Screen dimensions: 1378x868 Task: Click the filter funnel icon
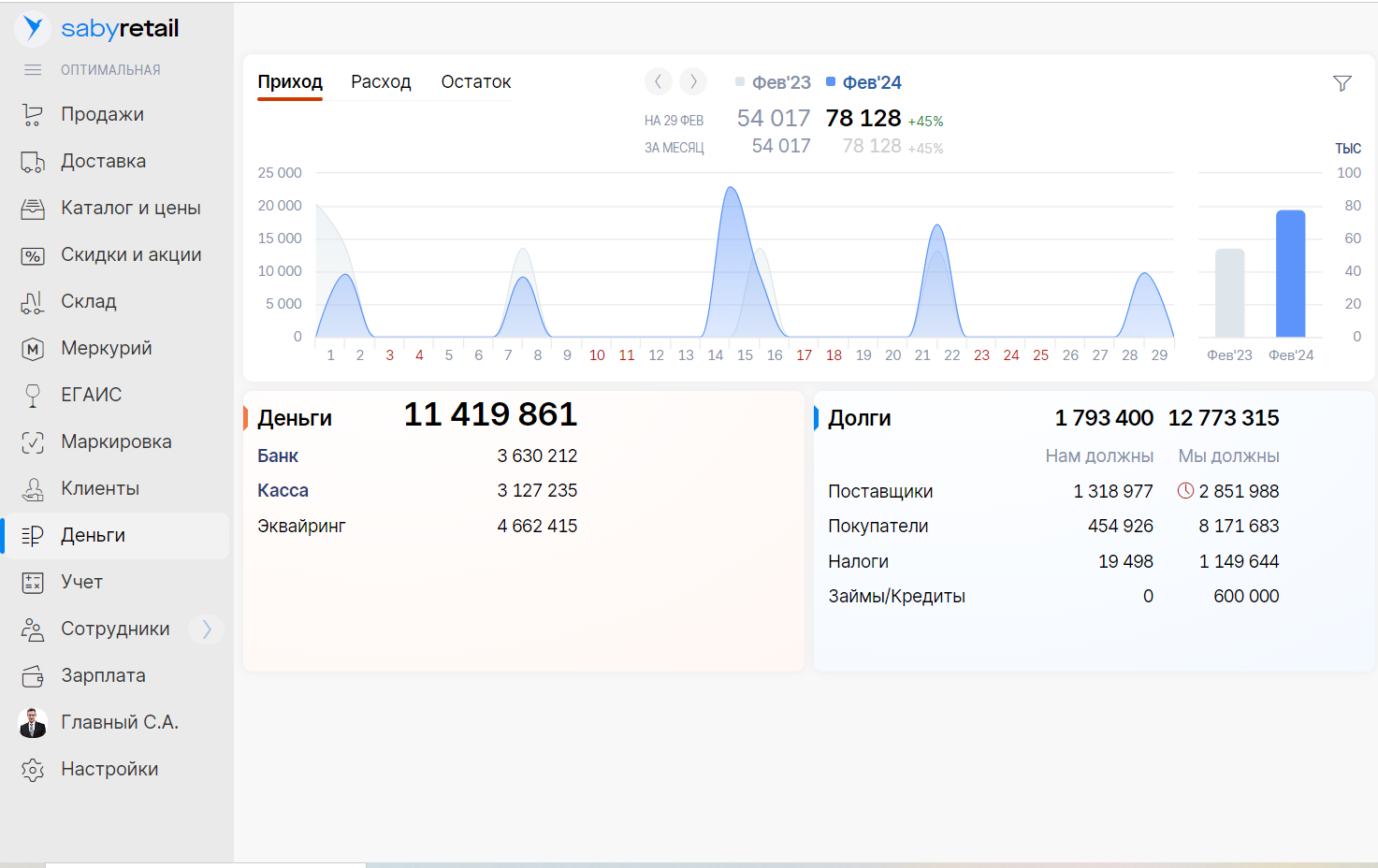point(1342,83)
